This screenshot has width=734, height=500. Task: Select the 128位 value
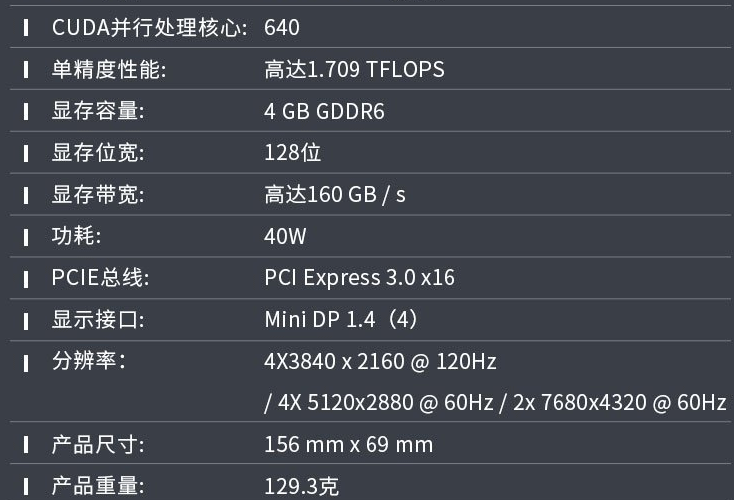(293, 153)
